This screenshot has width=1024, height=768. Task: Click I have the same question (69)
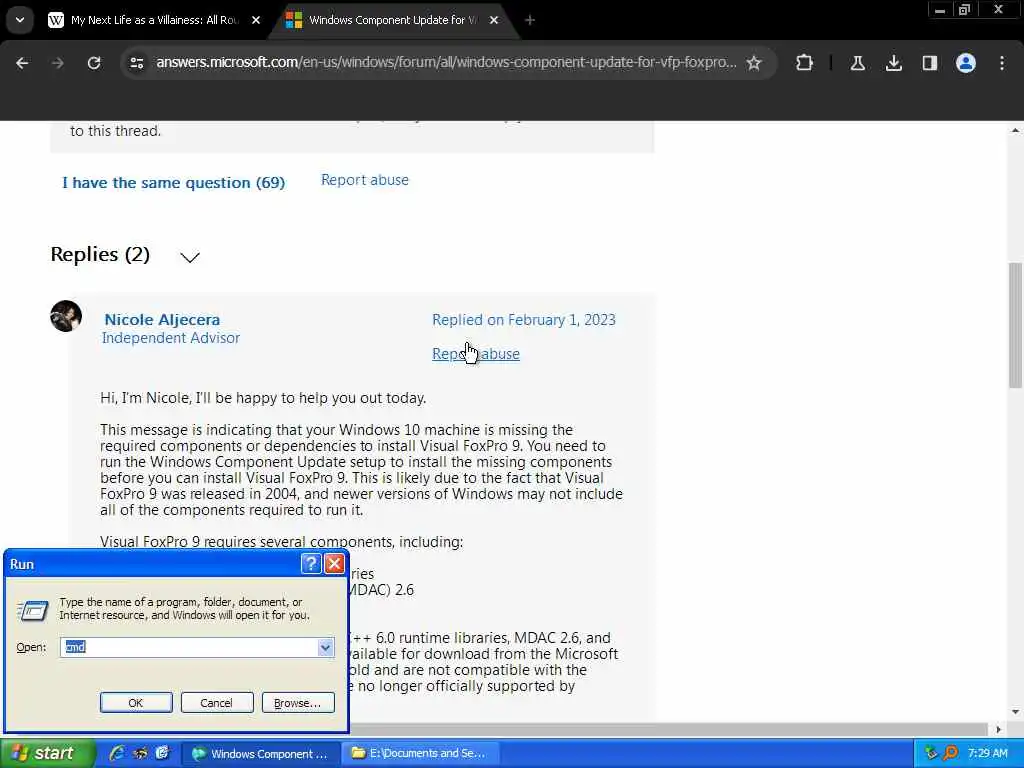point(174,182)
